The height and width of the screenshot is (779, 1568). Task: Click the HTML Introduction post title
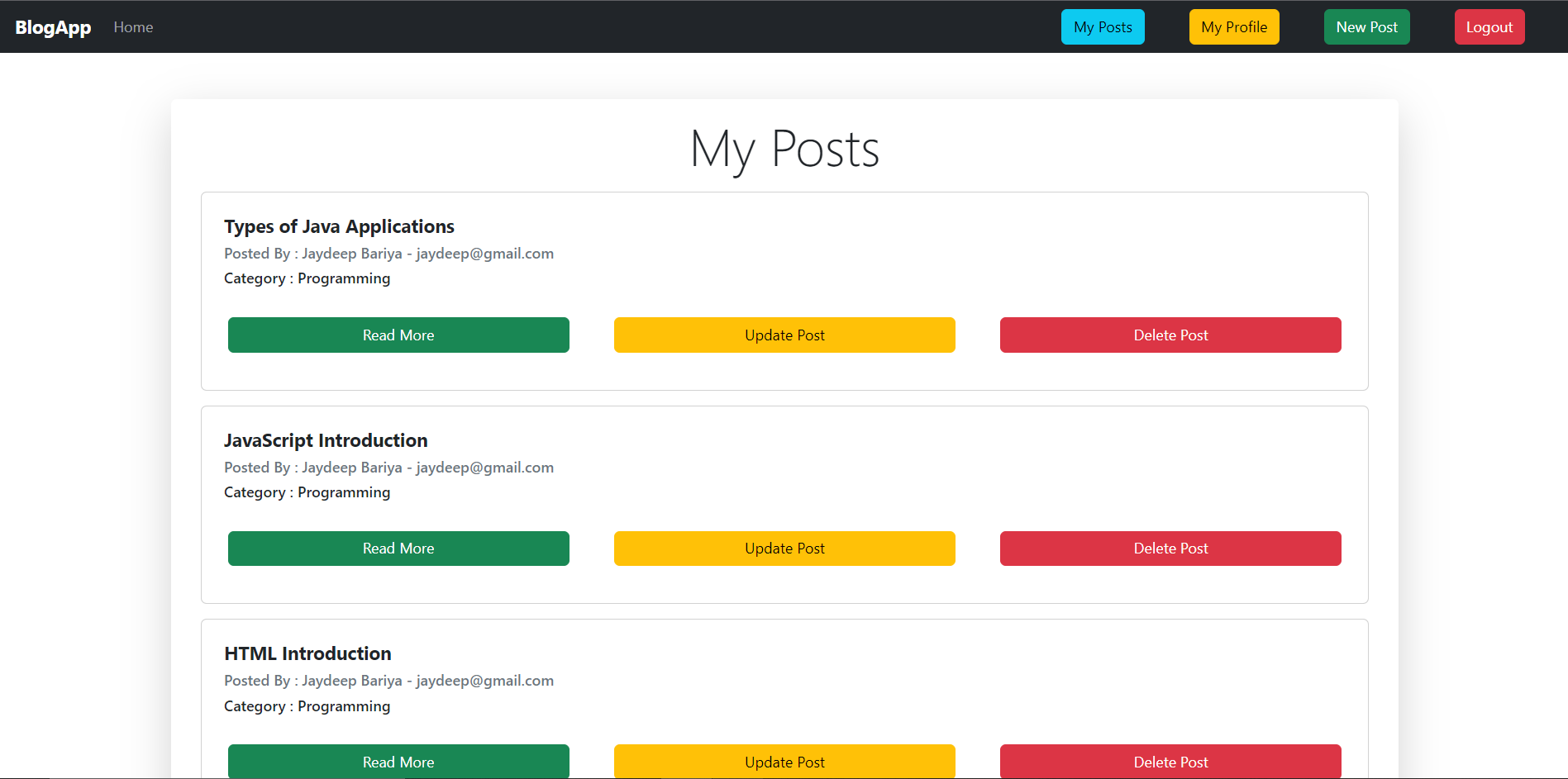(x=307, y=653)
